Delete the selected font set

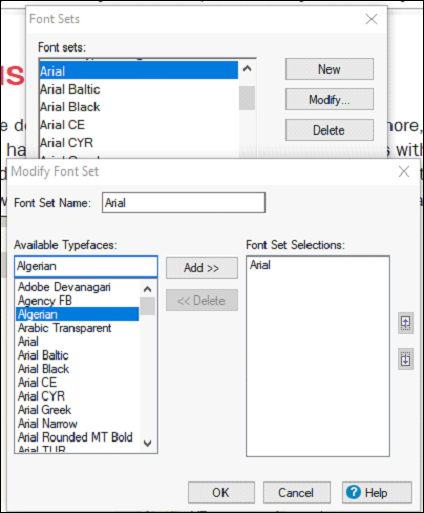(x=329, y=130)
